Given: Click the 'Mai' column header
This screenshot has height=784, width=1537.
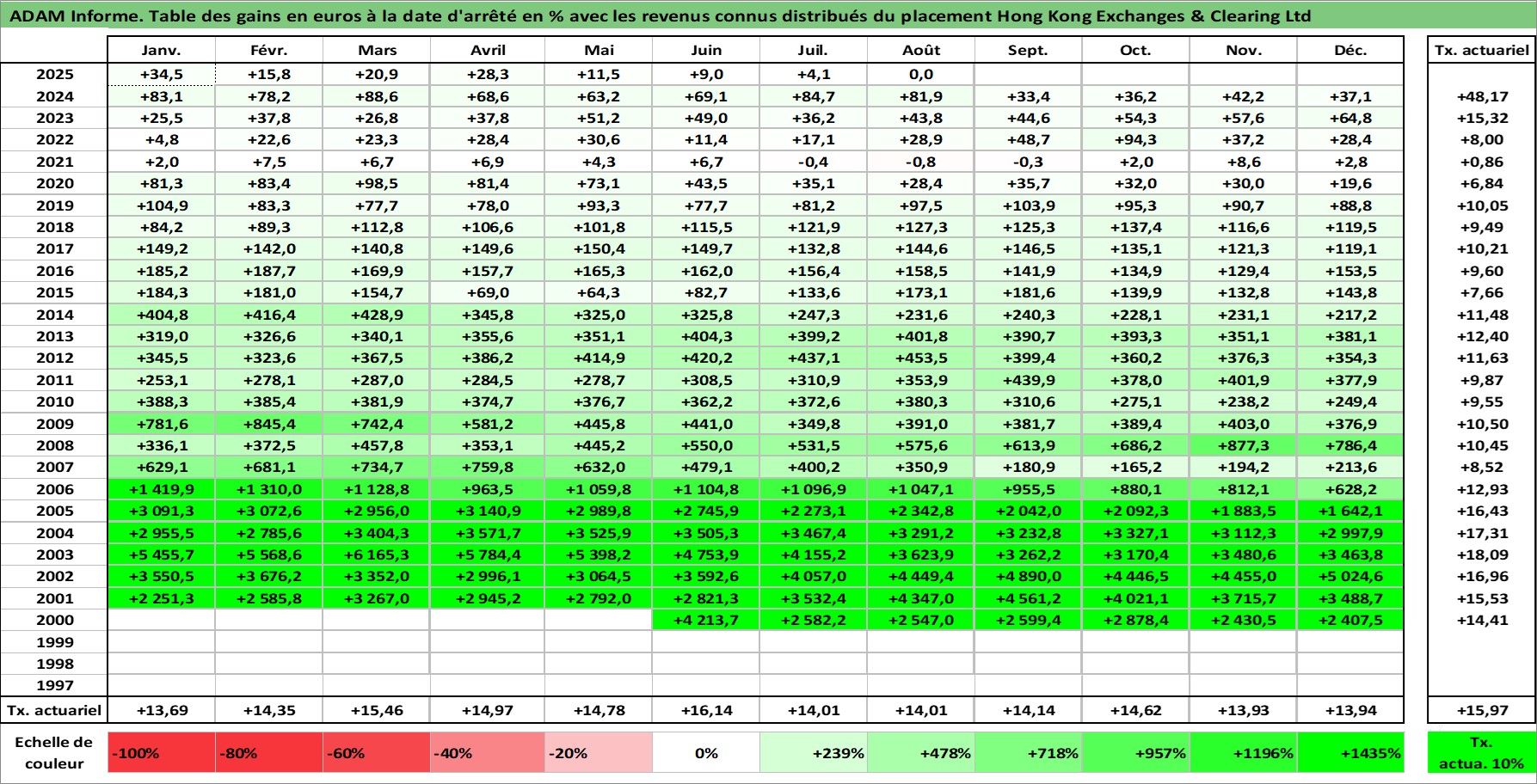Looking at the screenshot, I should tap(599, 50).
